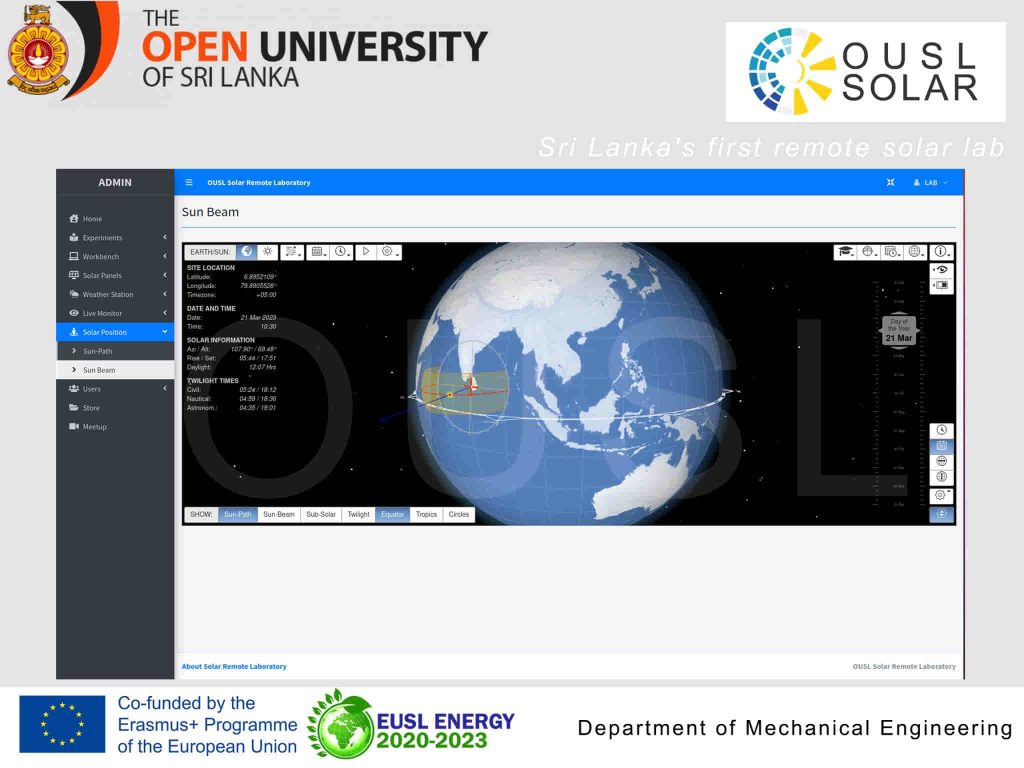Click the fullscreen expand icon in header
This screenshot has height=768, width=1024.
(890, 183)
